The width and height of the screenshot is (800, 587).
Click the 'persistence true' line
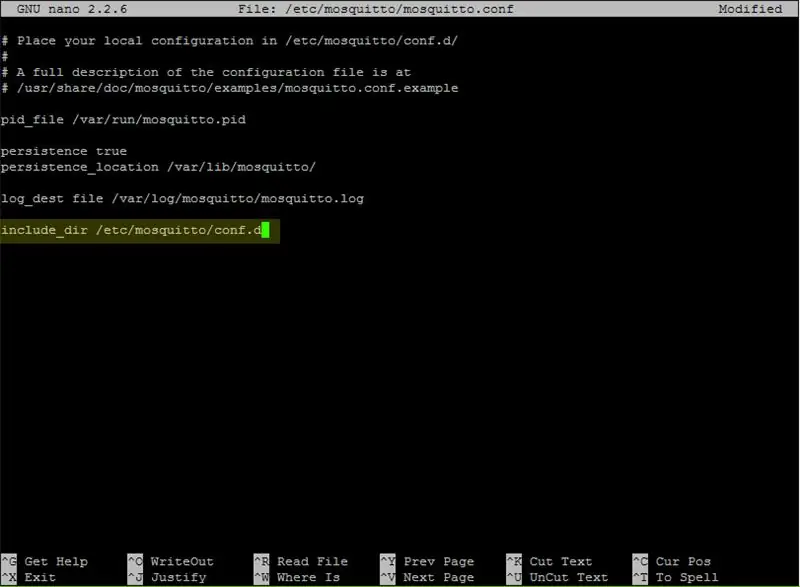coord(64,151)
